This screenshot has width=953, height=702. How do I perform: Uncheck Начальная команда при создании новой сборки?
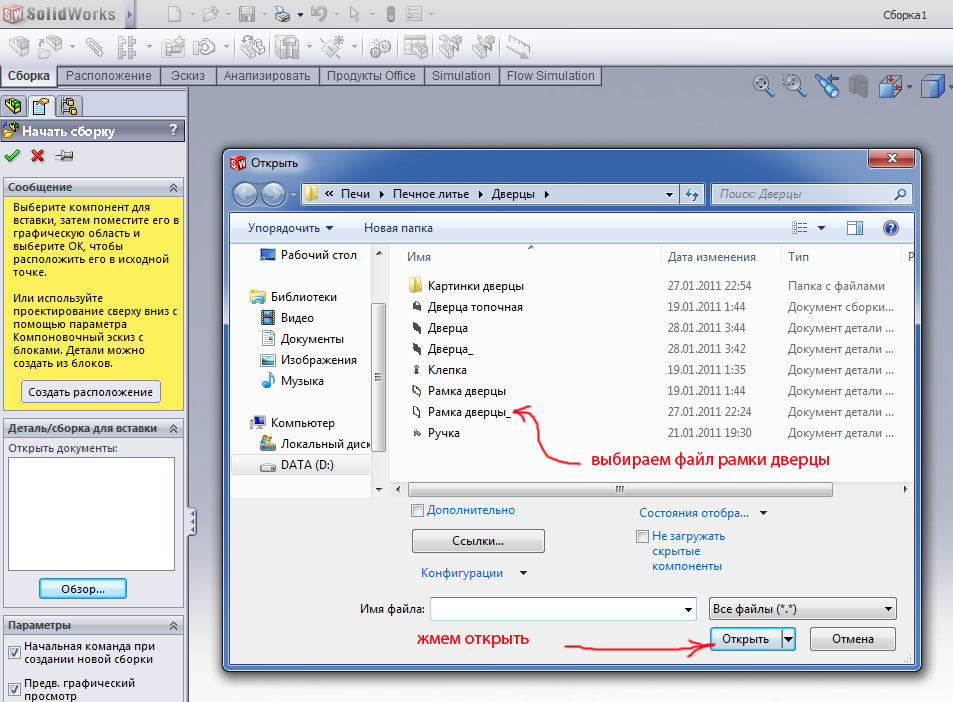(x=14, y=653)
